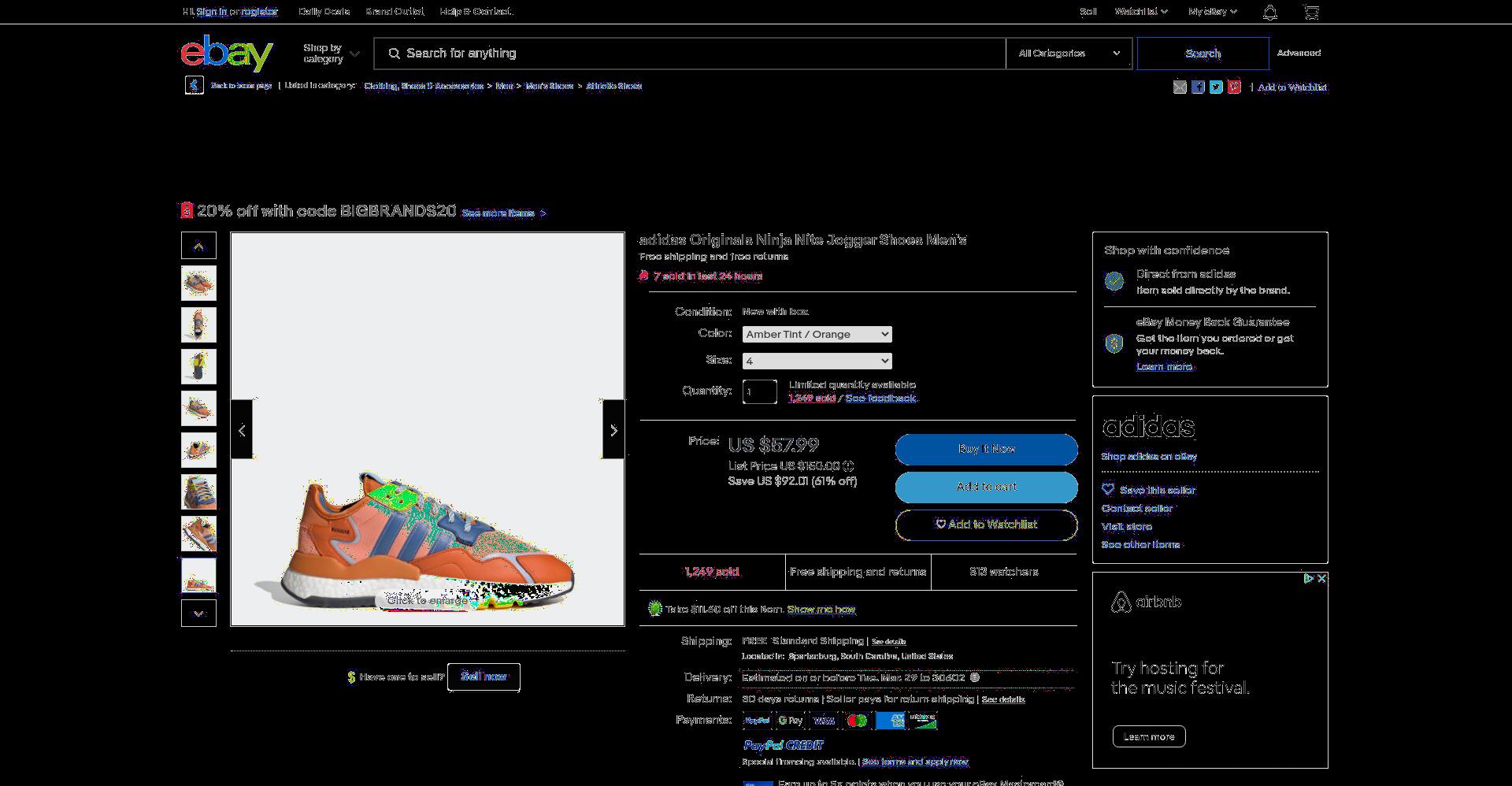Click the AdChoices icon on Airbnb ad
The height and width of the screenshot is (786, 1512).
pos(1308,578)
